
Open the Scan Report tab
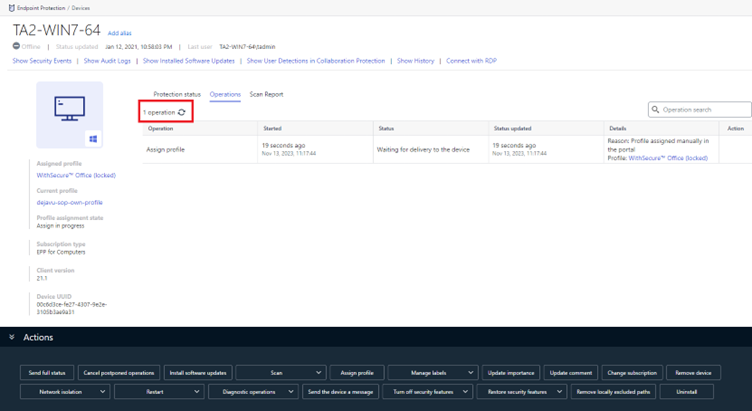[x=266, y=94]
